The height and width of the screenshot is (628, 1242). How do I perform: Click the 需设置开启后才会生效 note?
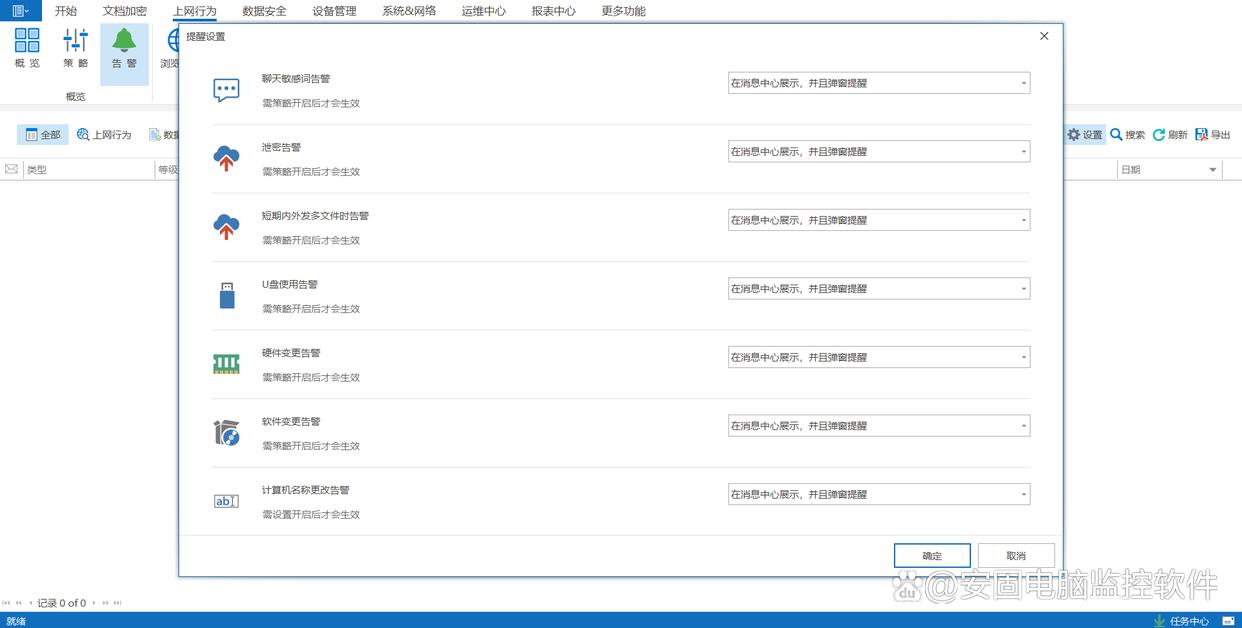tap(311, 514)
